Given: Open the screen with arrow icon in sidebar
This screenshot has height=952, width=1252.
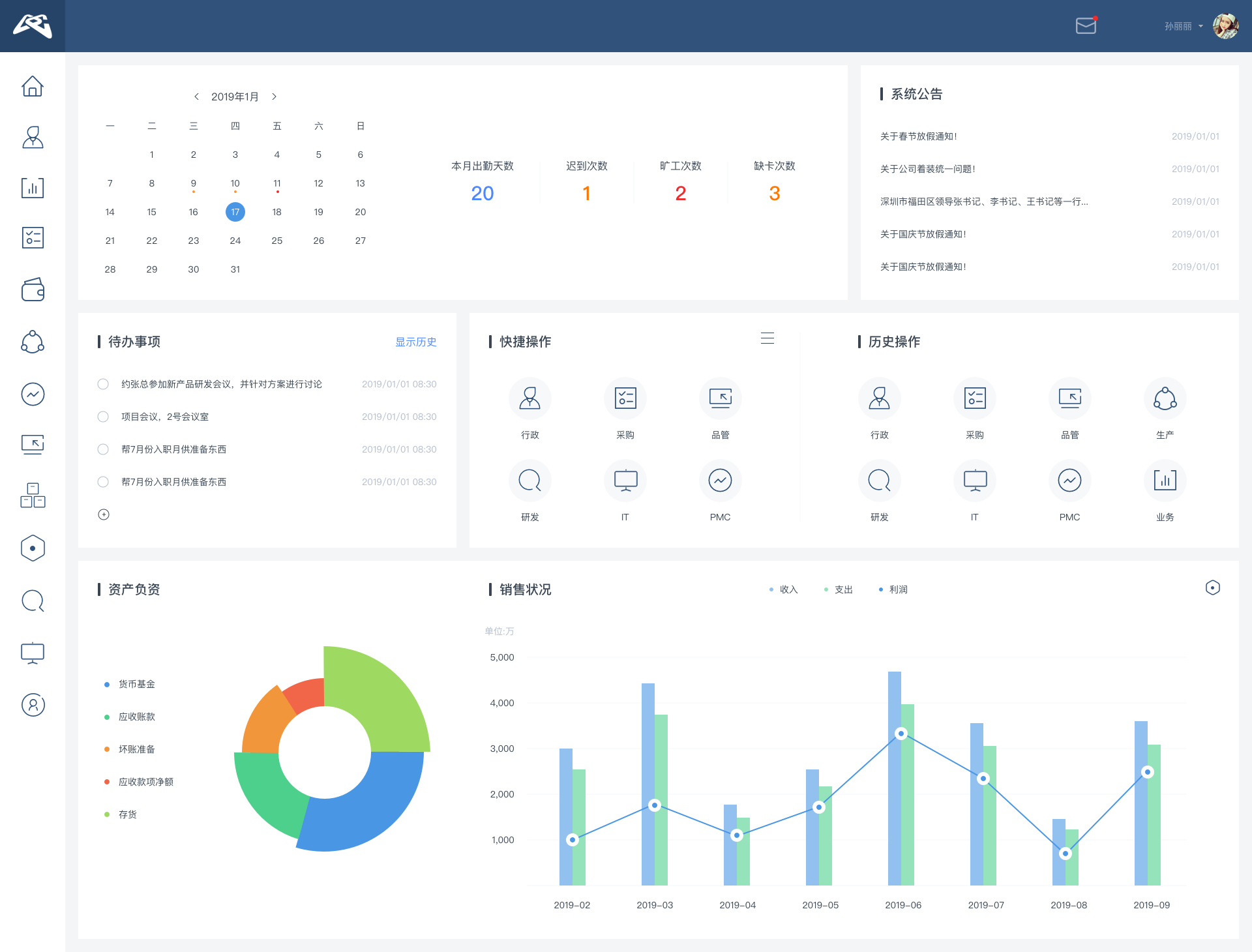Looking at the screenshot, I should coord(33,445).
